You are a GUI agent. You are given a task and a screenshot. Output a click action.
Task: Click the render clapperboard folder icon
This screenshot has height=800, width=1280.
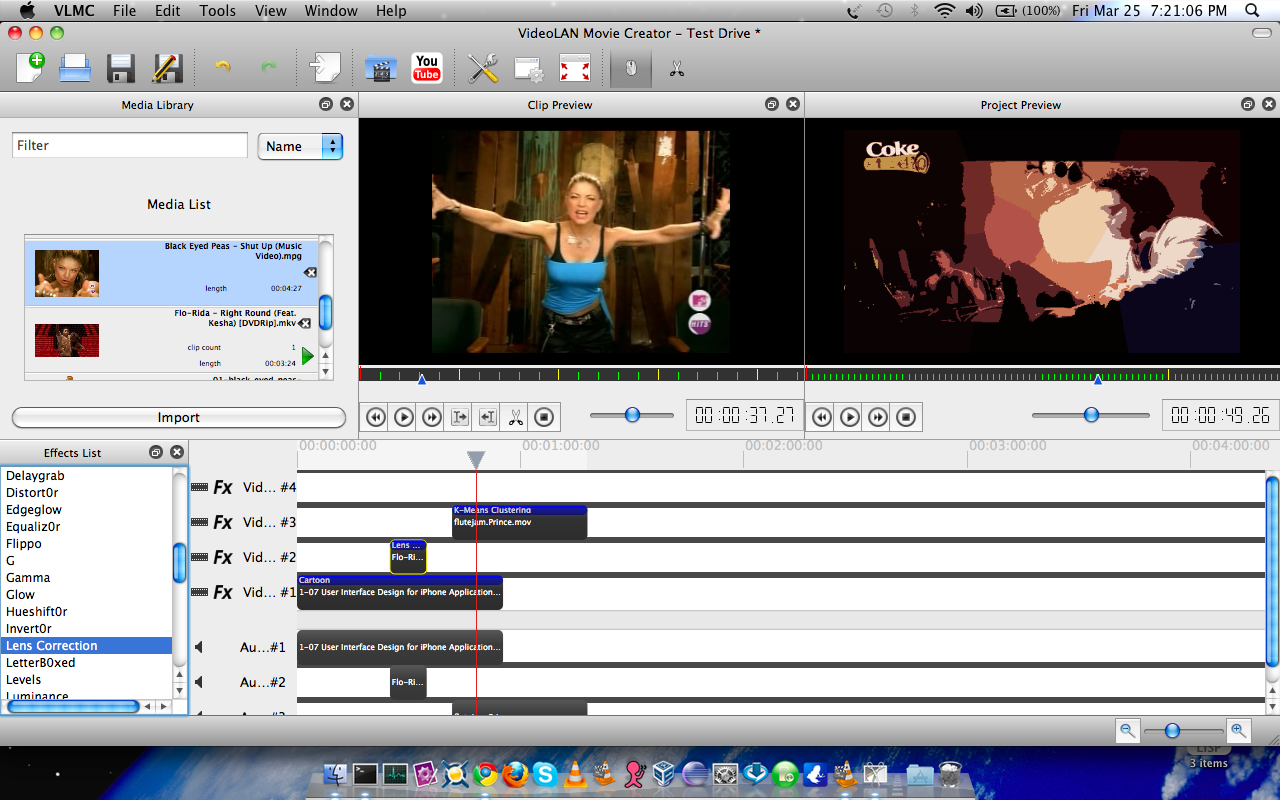coord(380,68)
